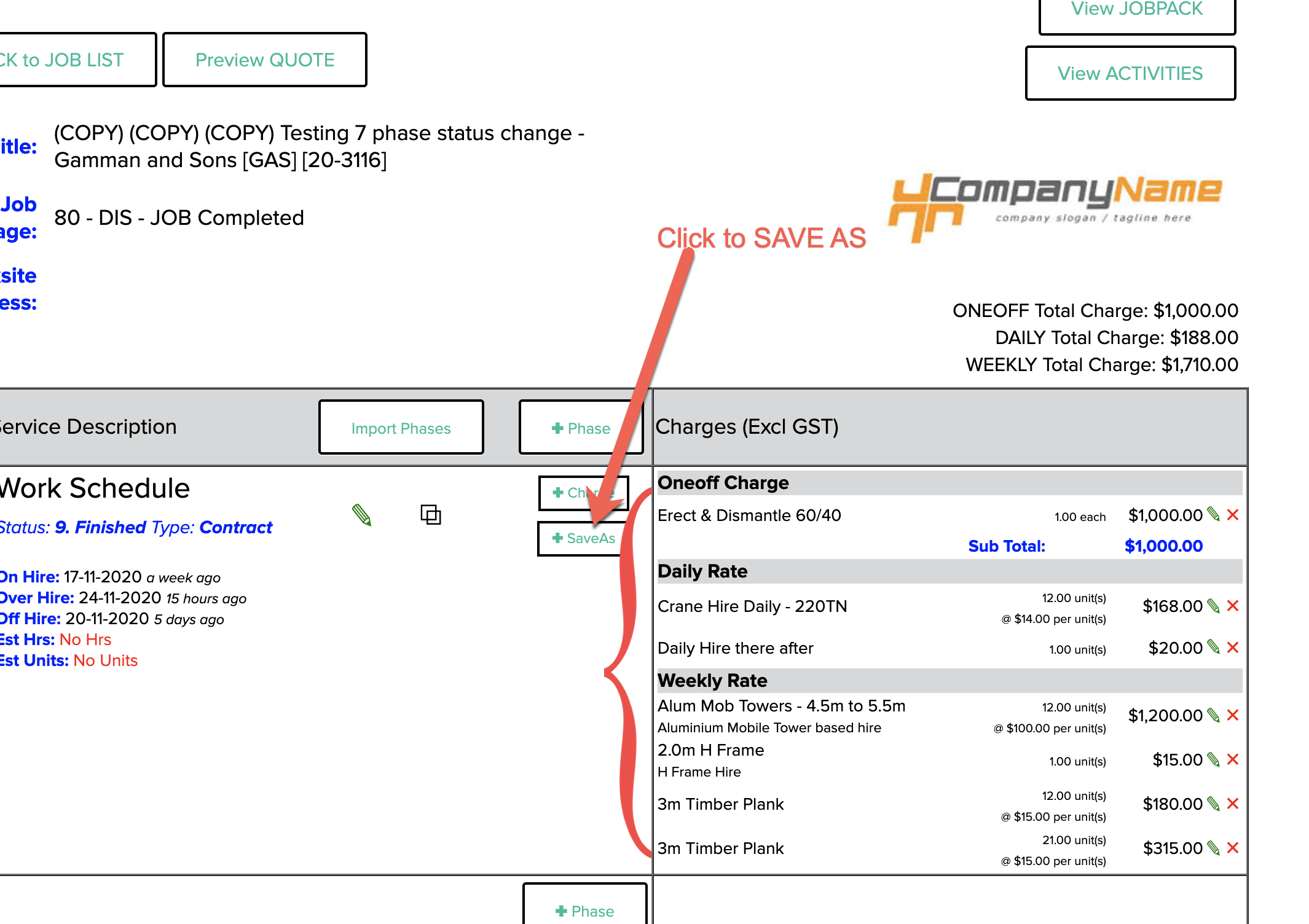Image resolution: width=1309 pixels, height=924 pixels.
Task: Add a phase from the header
Action: [580, 428]
